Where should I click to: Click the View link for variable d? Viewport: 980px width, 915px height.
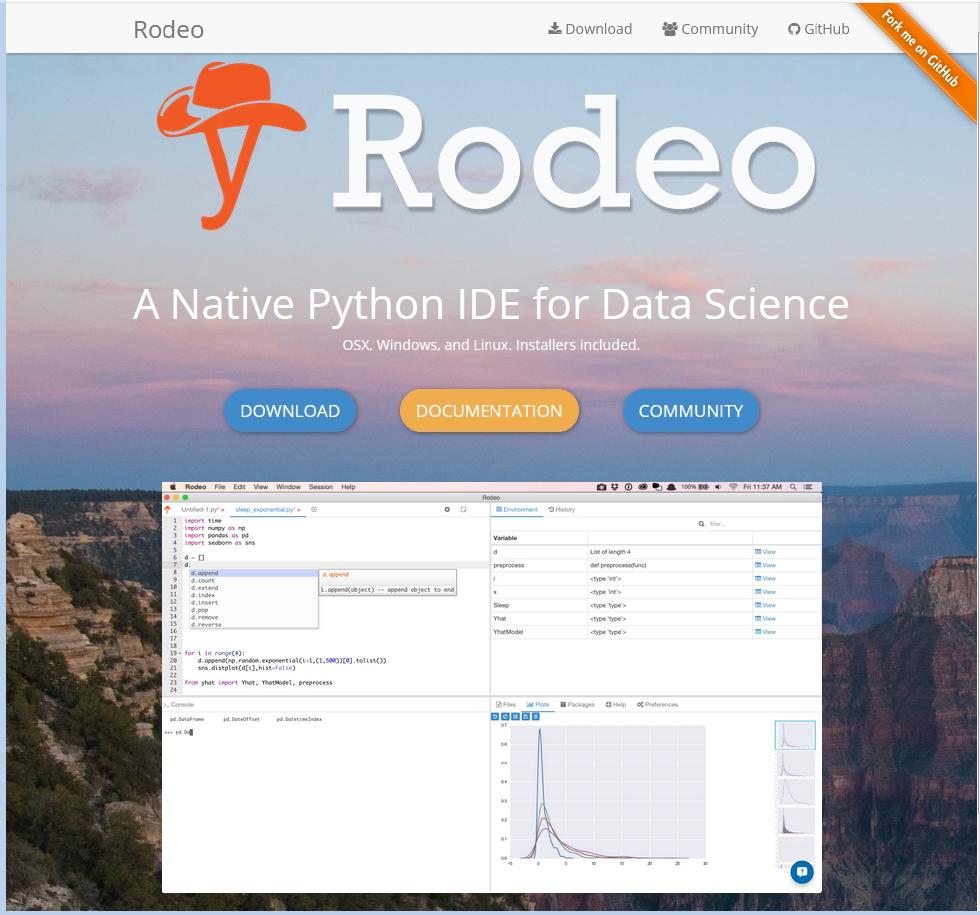pyautogui.click(x=766, y=552)
